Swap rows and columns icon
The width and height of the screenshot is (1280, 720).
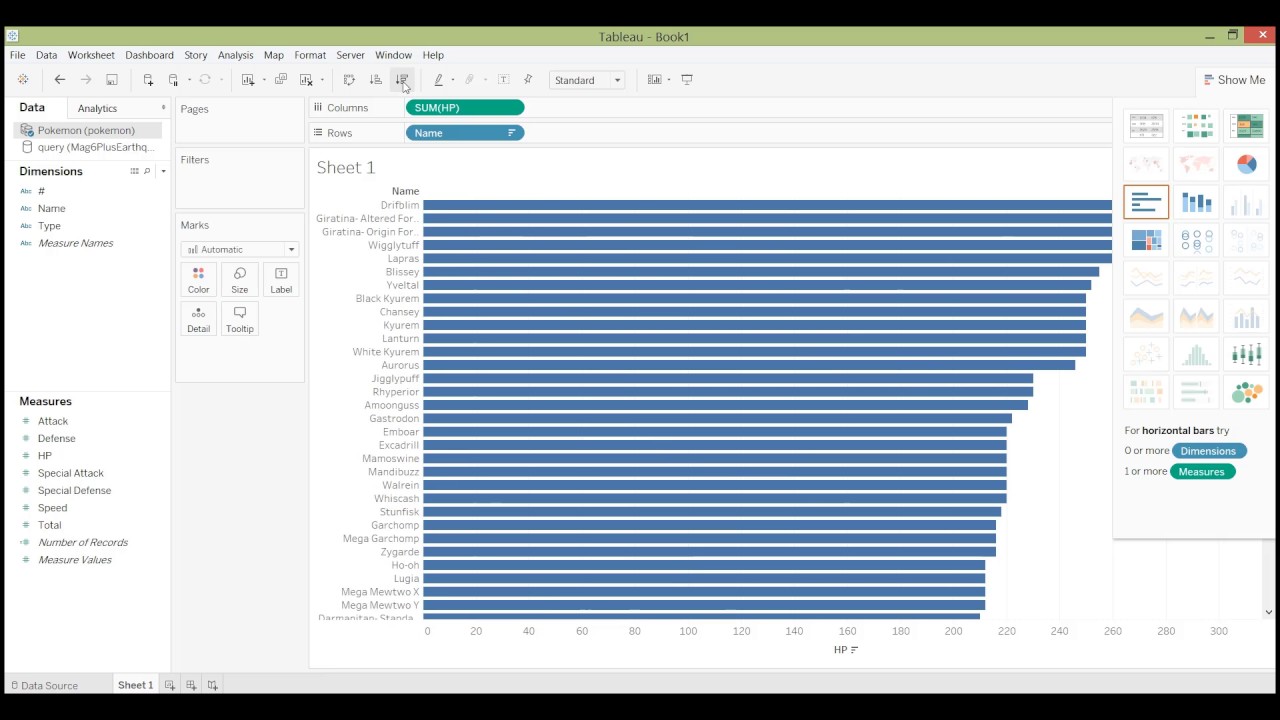pyautogui.click(x=349, y=80)
